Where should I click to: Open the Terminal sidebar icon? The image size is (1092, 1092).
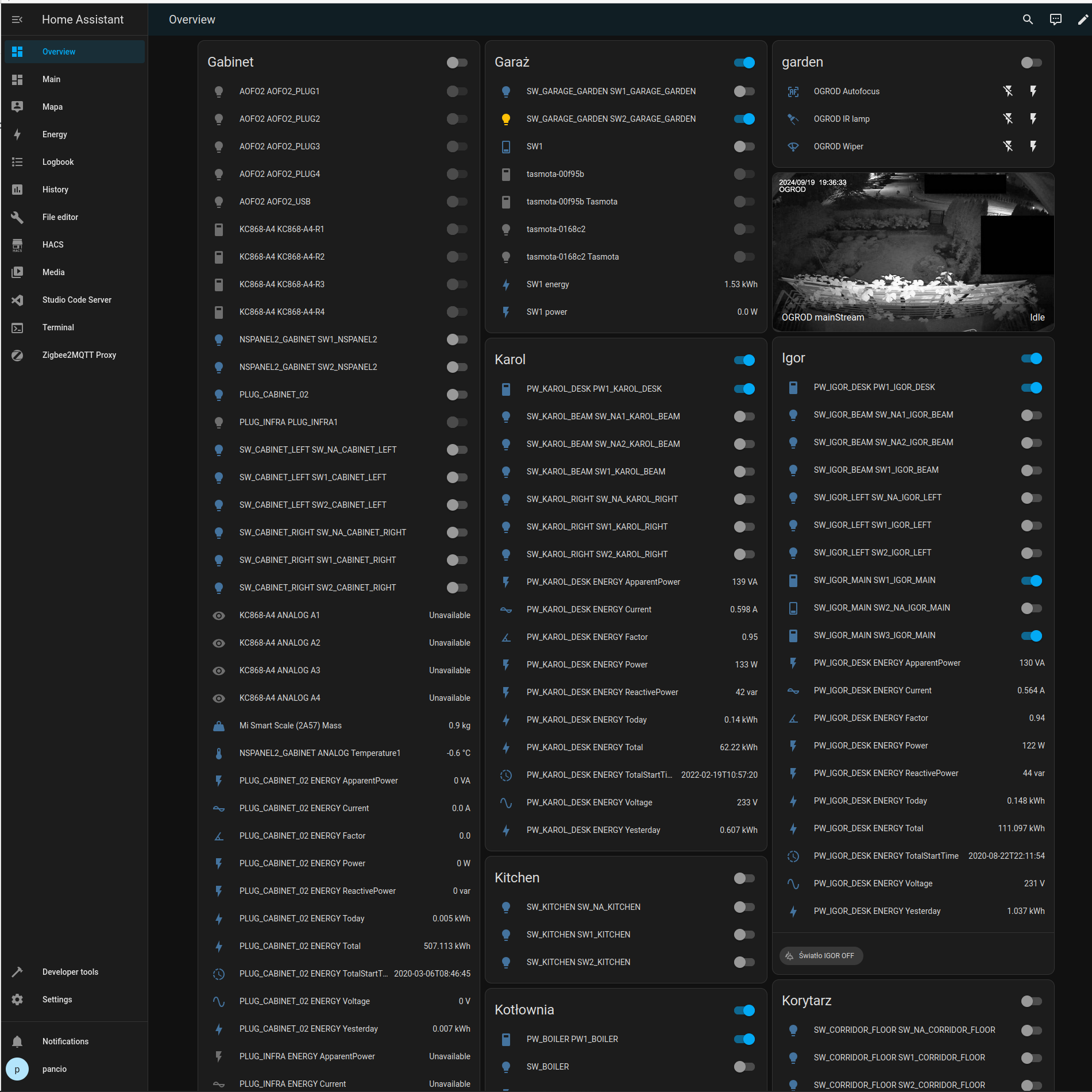pyautogui.click(x=17, y=327)
